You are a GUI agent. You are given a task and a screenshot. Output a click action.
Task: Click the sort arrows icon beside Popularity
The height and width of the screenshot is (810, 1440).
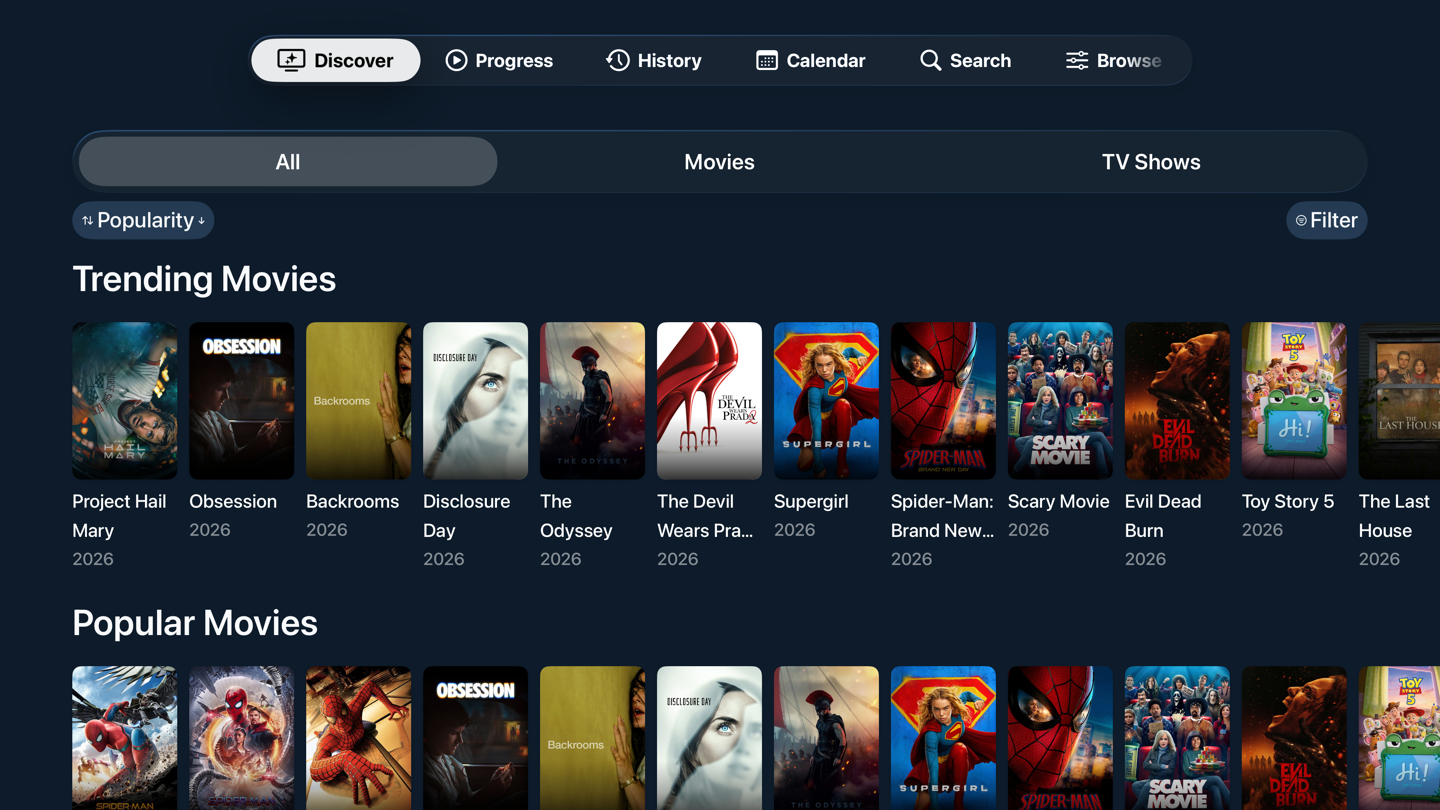click(87, 221)
